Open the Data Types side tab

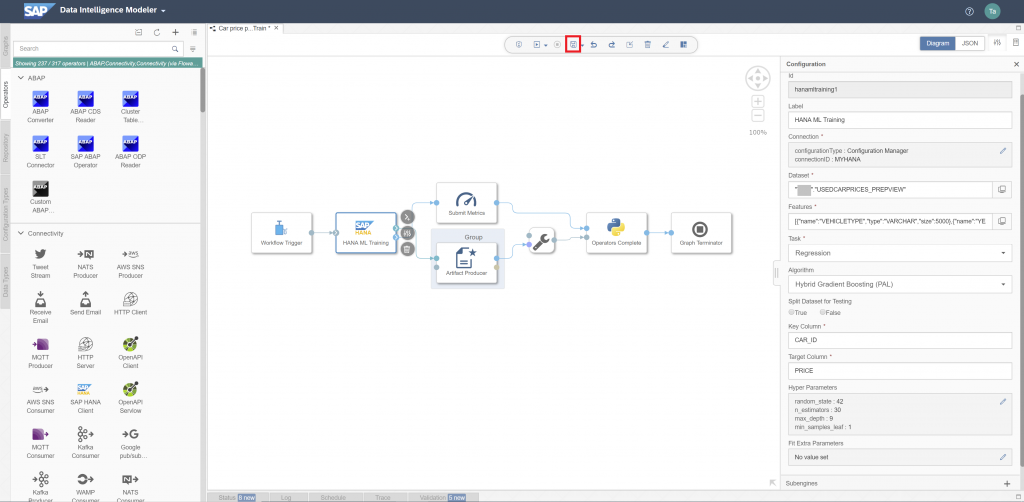click(x=5, y=281)
